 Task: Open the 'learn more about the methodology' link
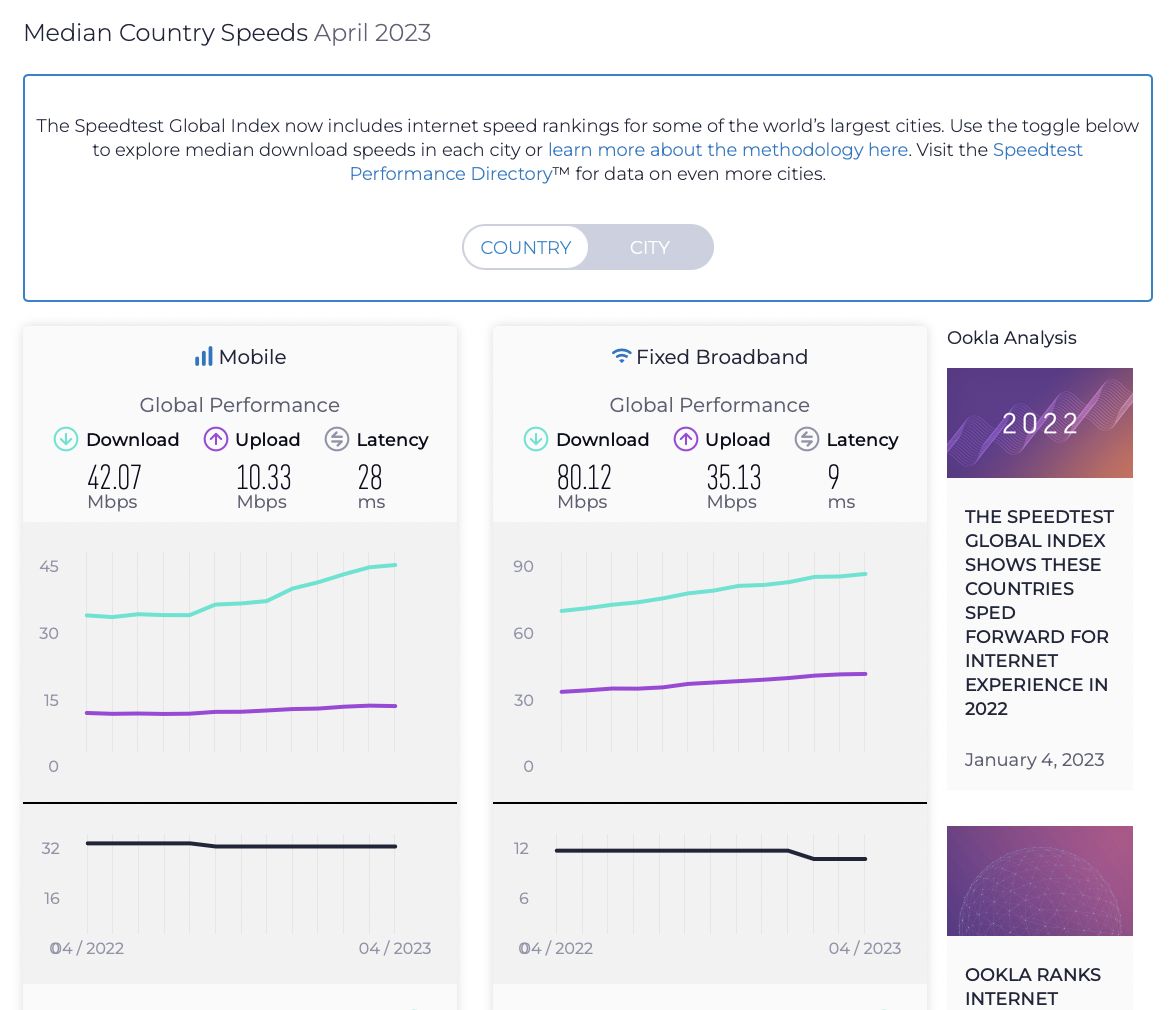click(x=728, y=150)
